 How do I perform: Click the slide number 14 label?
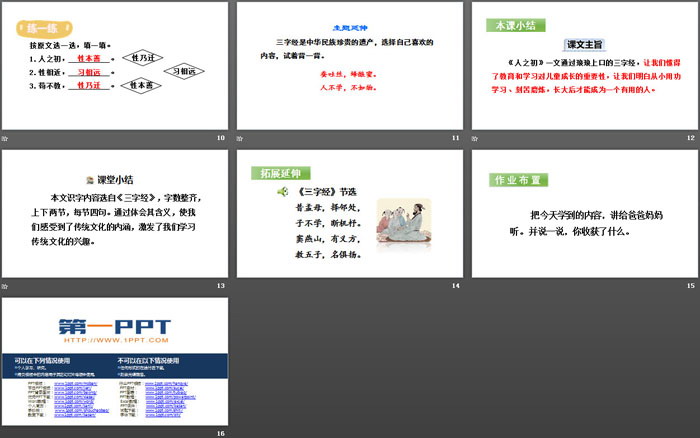455,286
